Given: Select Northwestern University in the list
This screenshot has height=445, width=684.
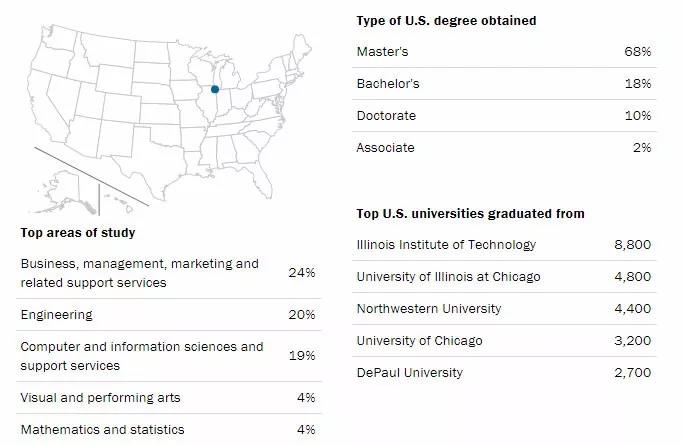Looking at the screenshot, I should [429, 308].
